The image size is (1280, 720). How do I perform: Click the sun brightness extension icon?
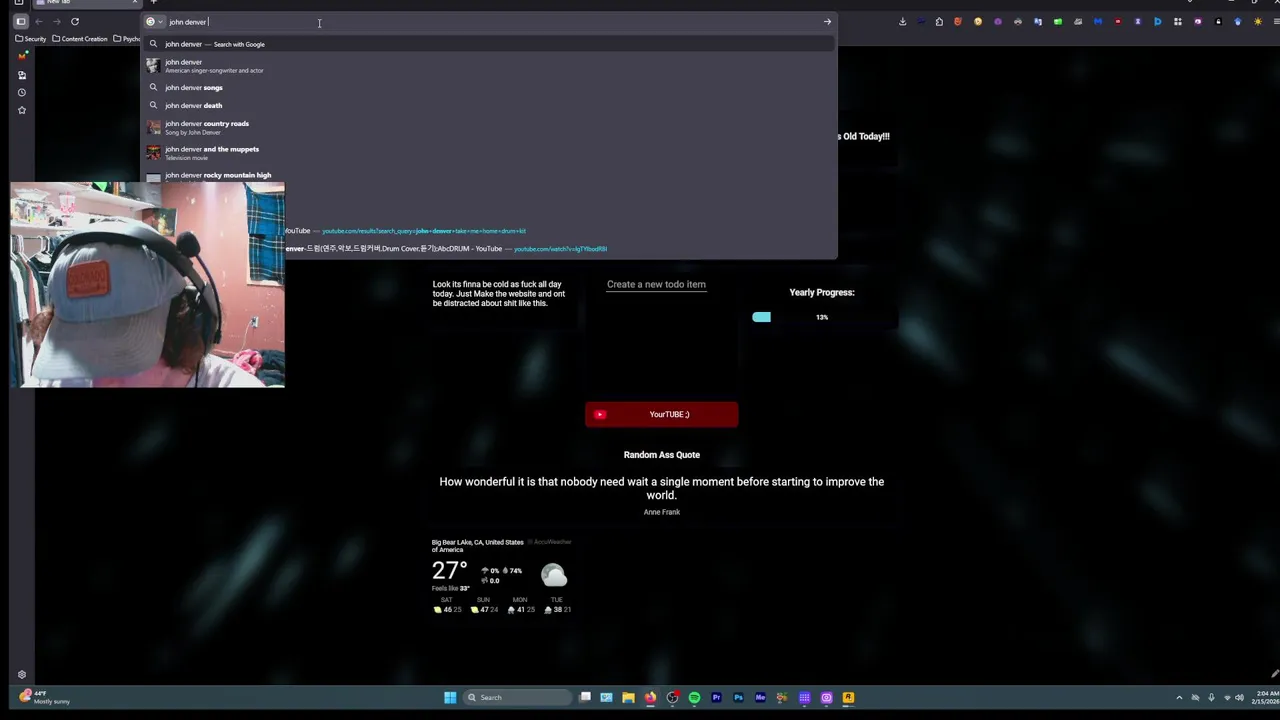click(x=1258, y=21)
